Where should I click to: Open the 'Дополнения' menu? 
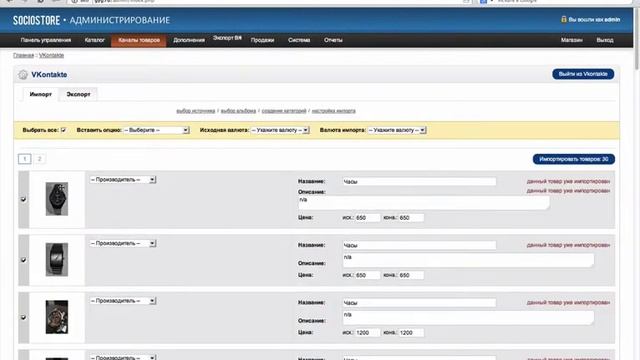click(189, 40)
